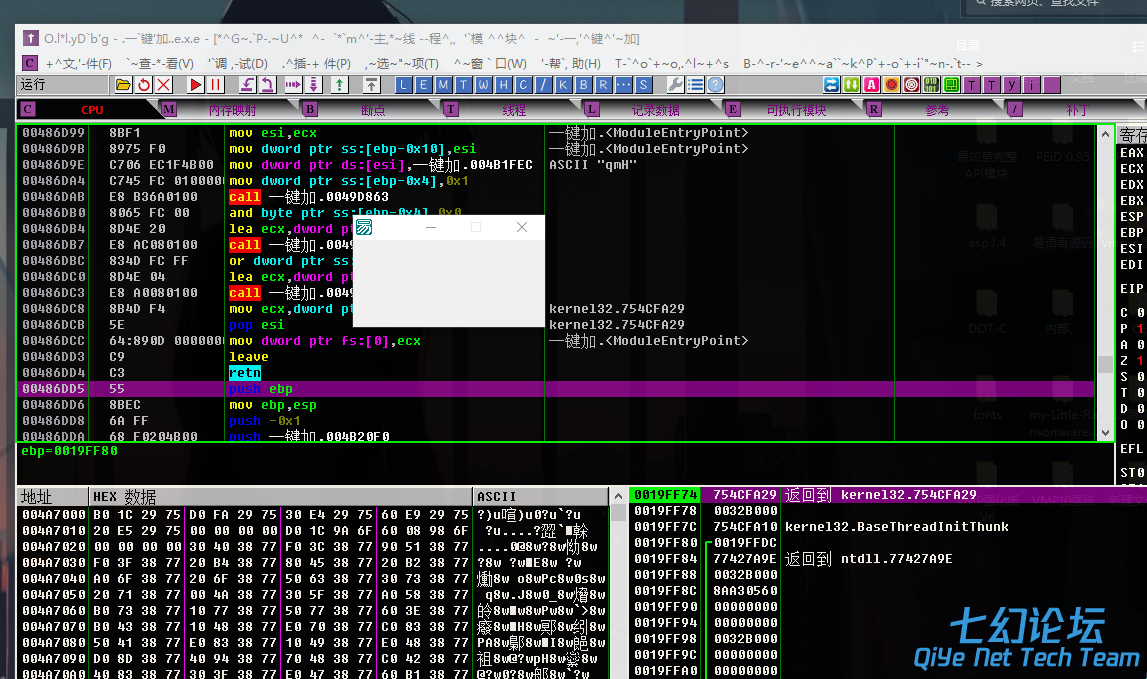
Task: Click the Go to address toolbar icon
Action: click(372, 85)
